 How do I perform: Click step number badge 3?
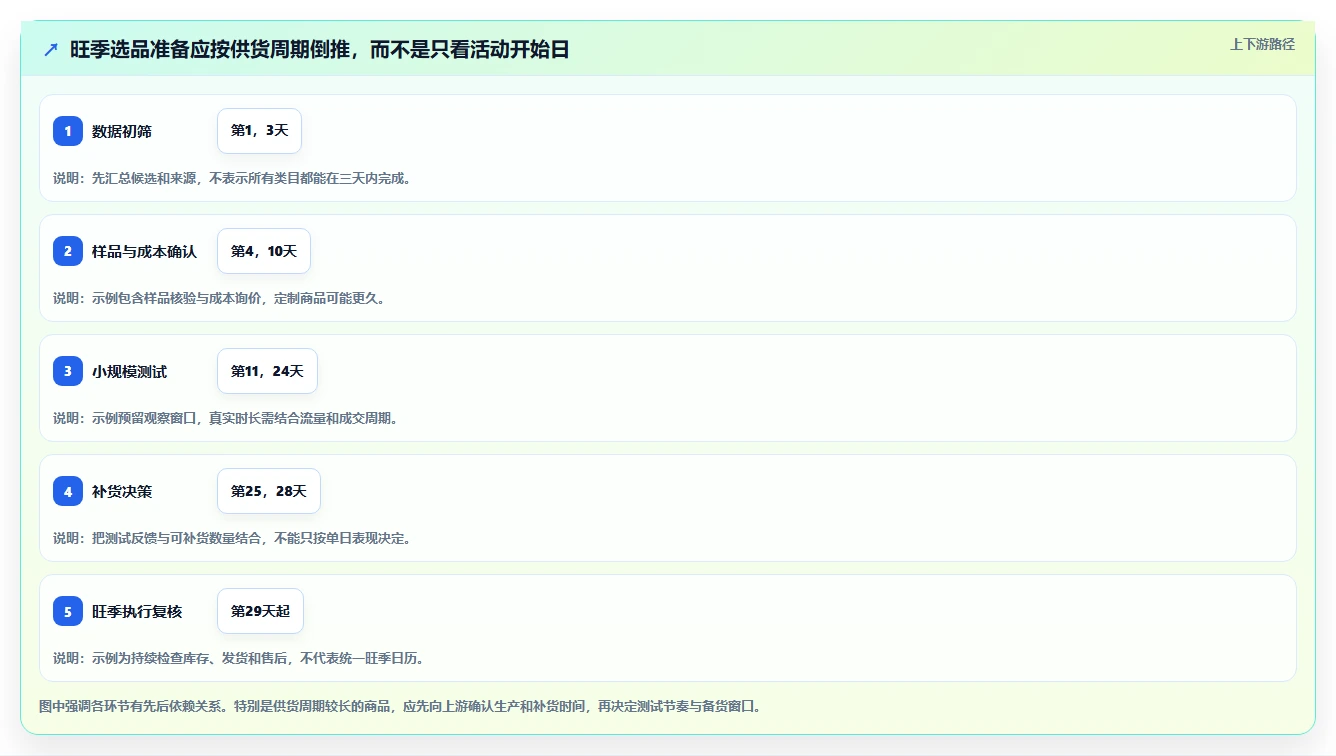pyautogui.click(x=68, y=371)
